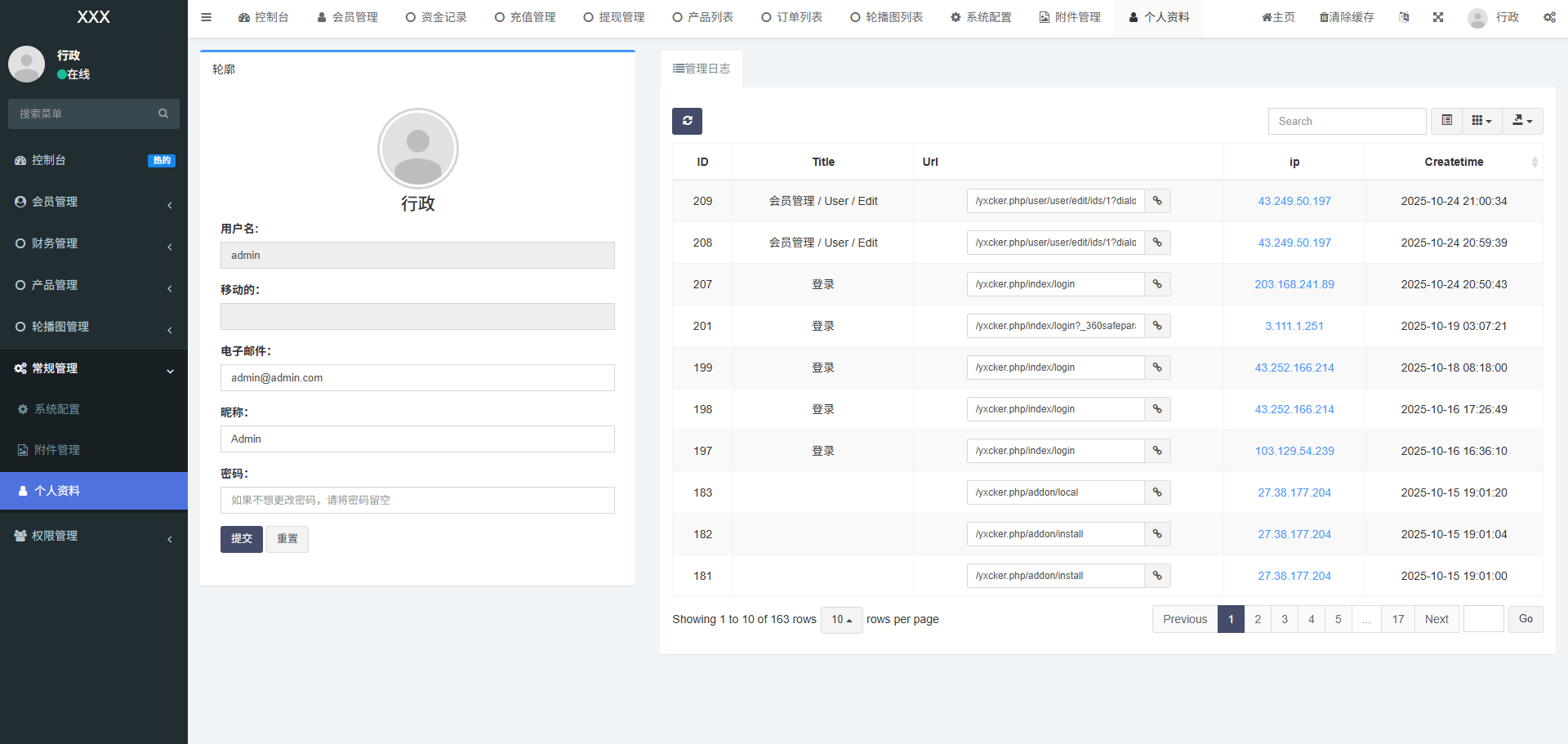Toggle the table card view button
The height and width of the screenshot is (744, 1568).
(1446, 121)
